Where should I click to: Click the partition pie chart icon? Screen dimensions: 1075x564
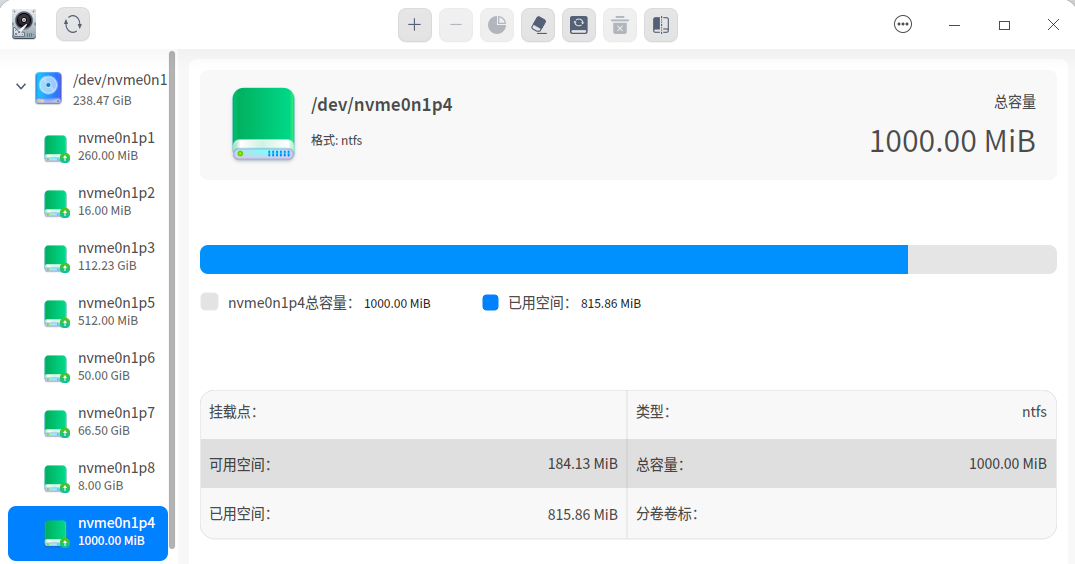[496, 25]
